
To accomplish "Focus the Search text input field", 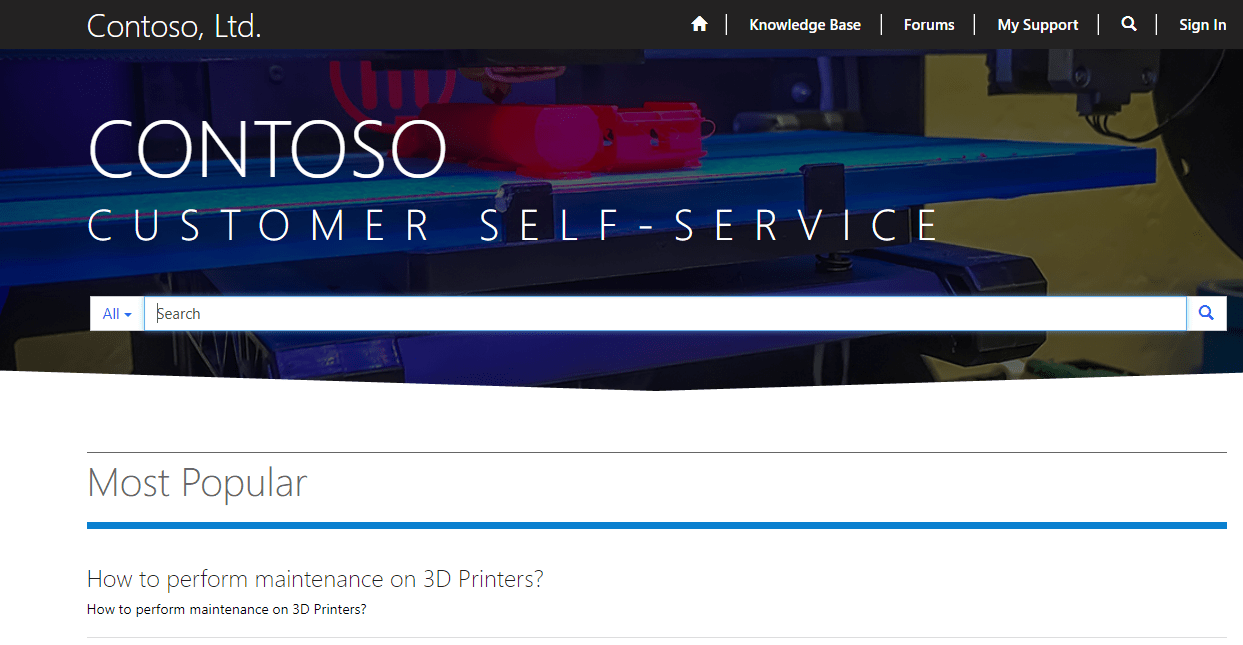I will [665, 314].
